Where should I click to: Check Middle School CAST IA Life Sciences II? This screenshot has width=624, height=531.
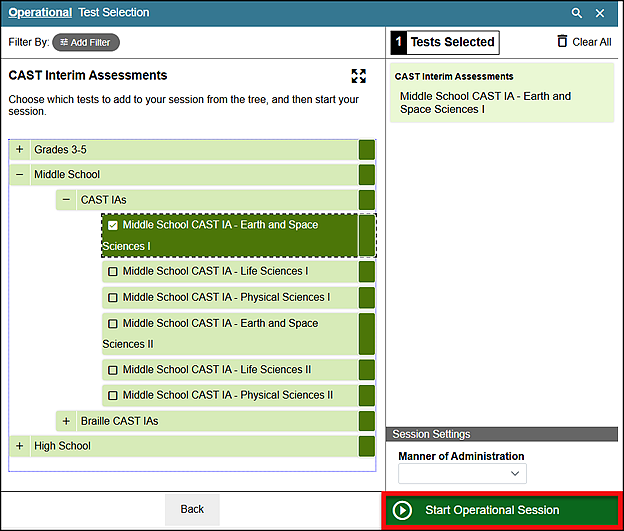click(113, 370)
